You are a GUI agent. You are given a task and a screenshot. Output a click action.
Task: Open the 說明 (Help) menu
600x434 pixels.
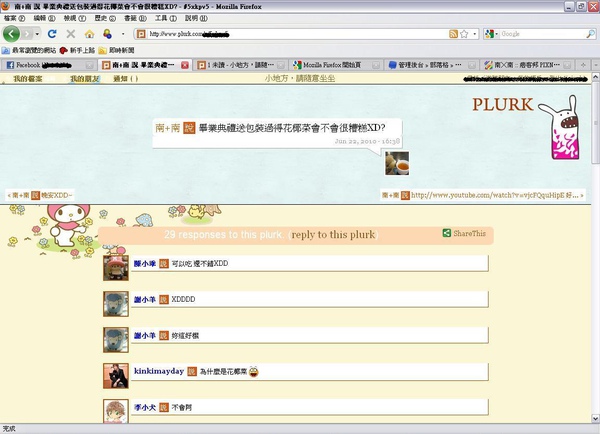tap(196, 18)
